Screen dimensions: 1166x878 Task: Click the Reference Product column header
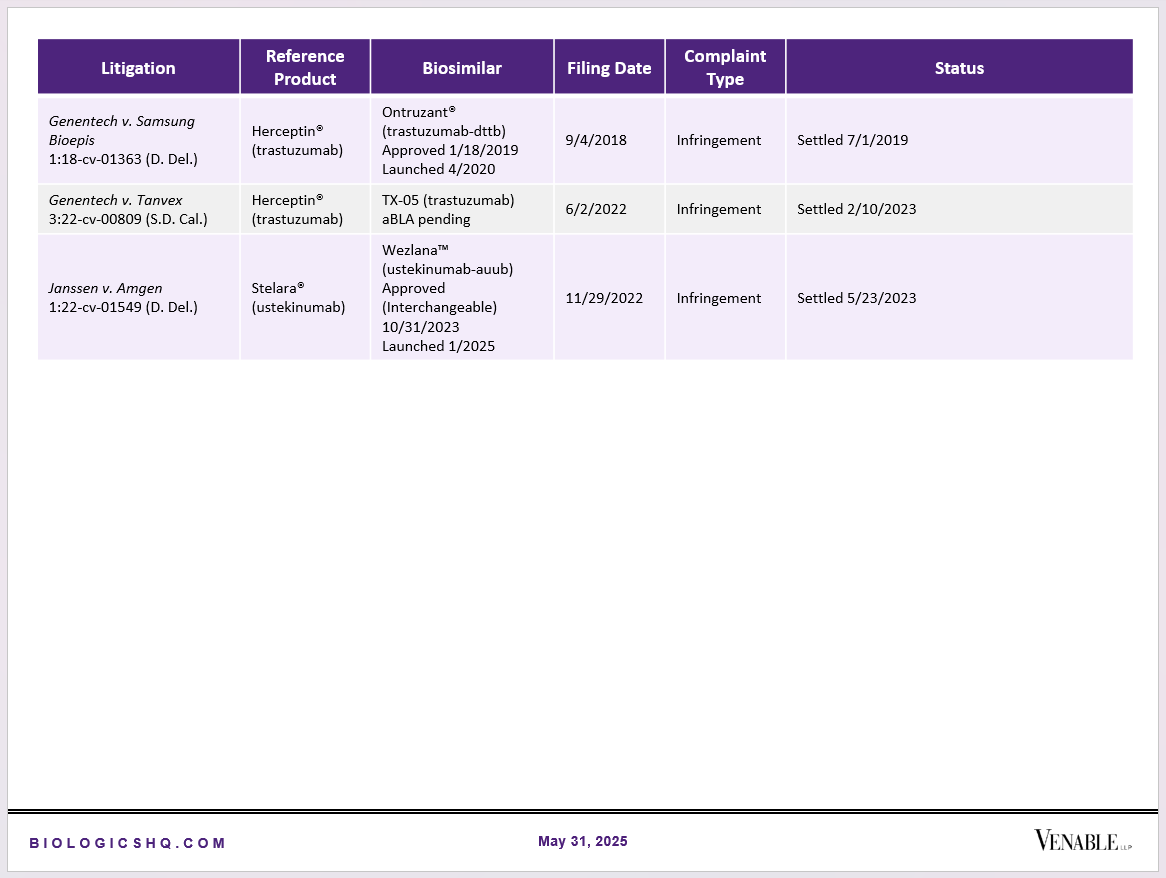tap(305, 68)
